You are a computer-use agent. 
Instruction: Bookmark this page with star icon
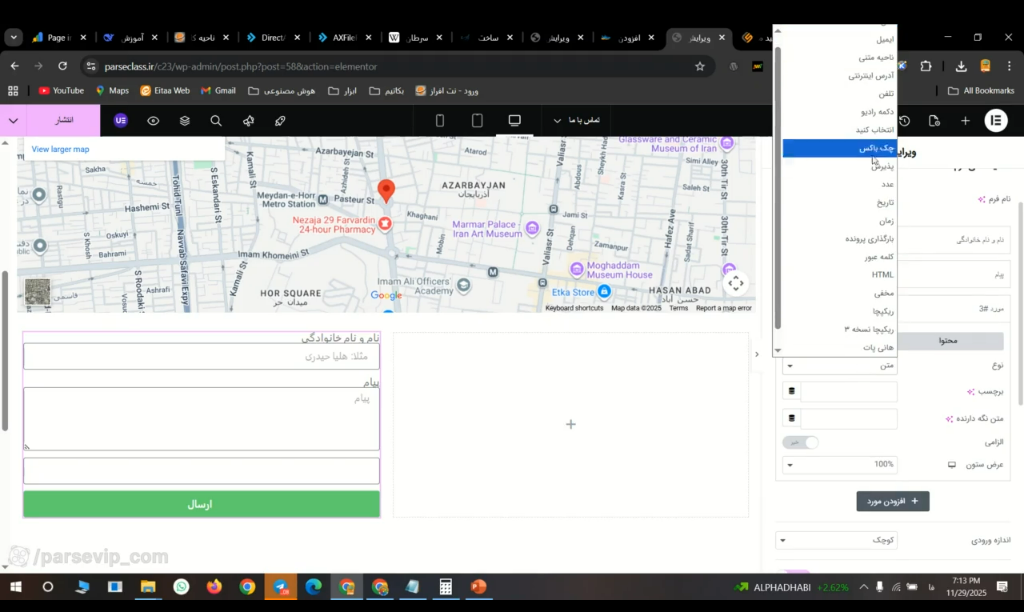[700, 67]
